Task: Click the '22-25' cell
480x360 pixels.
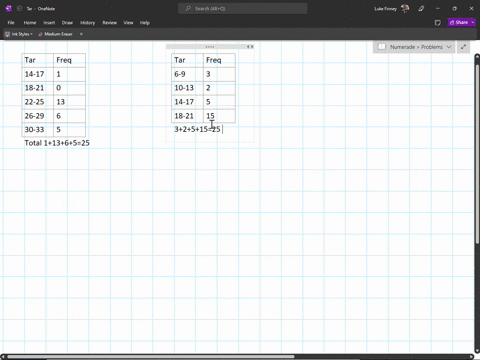Action: click(38, 102)
